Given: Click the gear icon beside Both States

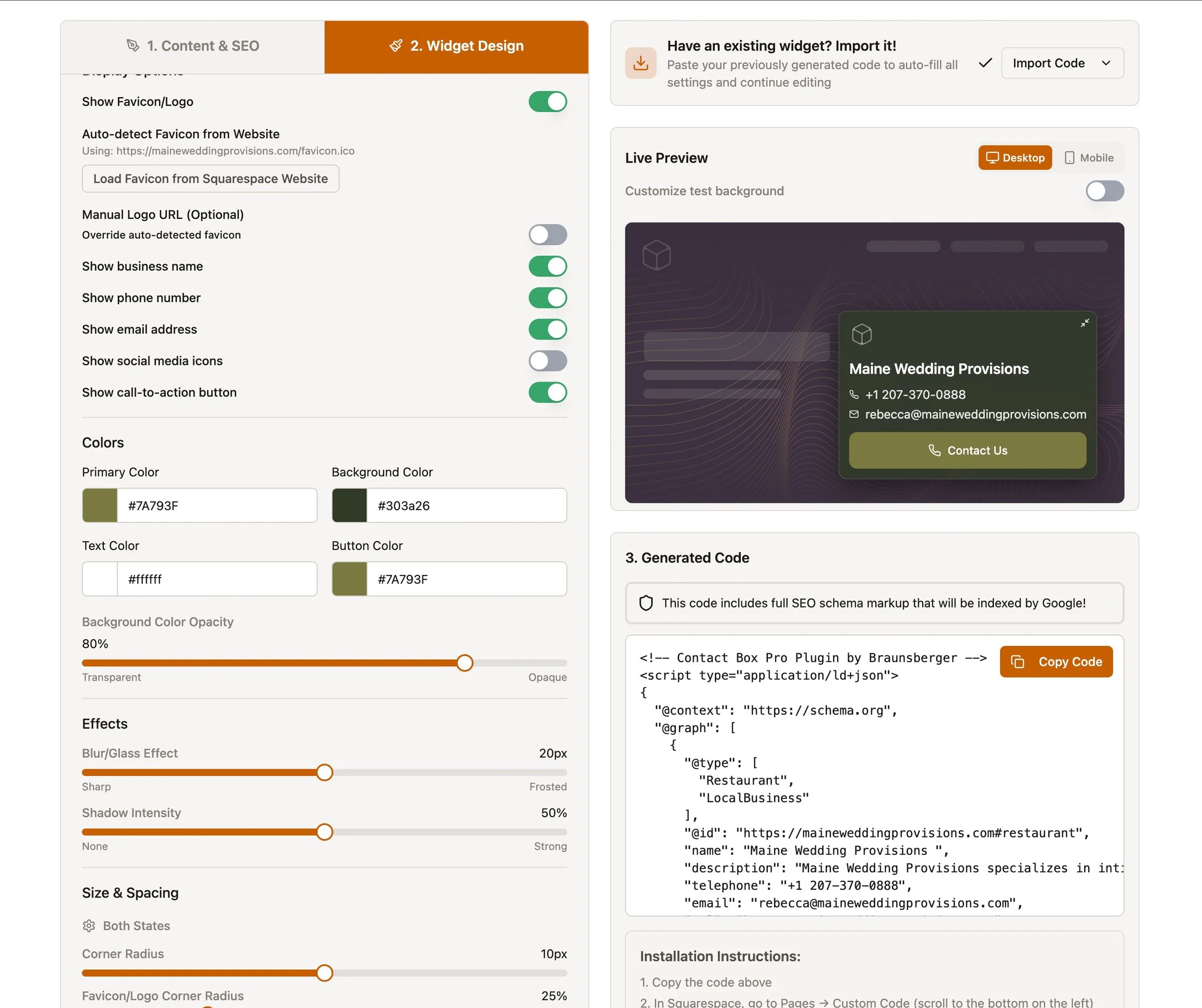Looking at the screenshot, I should pos(89,926).
